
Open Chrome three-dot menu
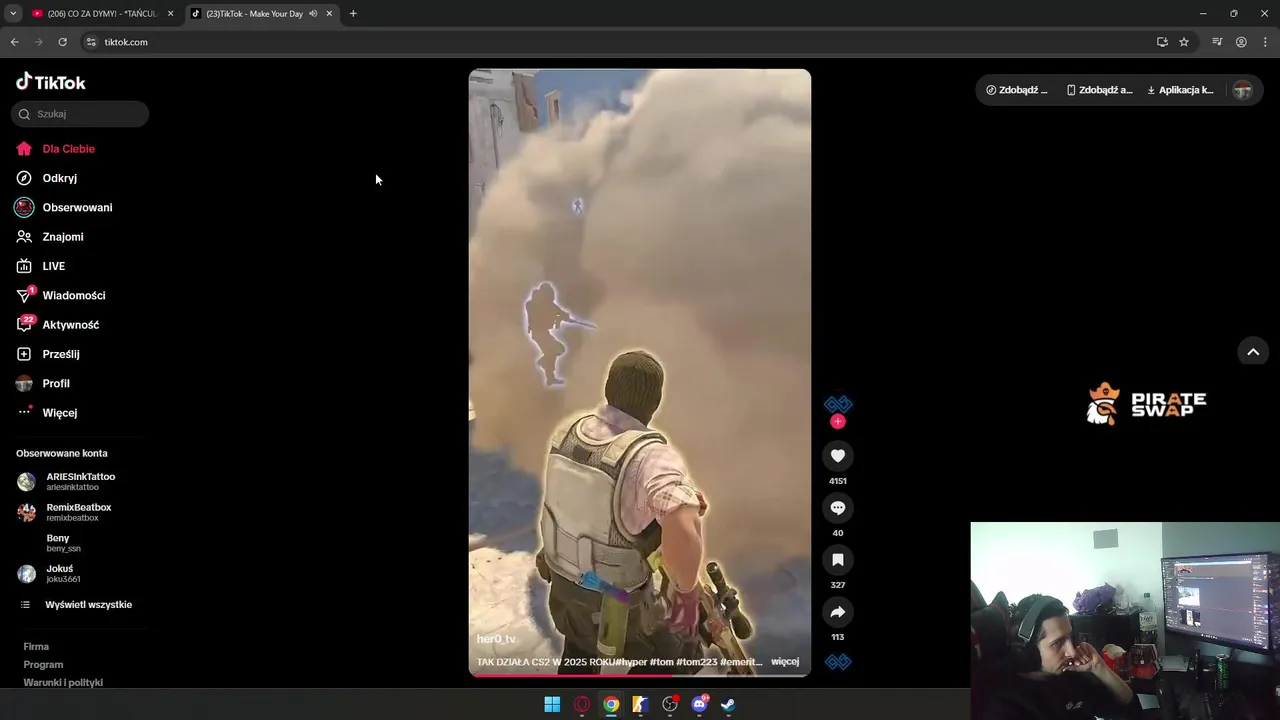click(1266, 42)
